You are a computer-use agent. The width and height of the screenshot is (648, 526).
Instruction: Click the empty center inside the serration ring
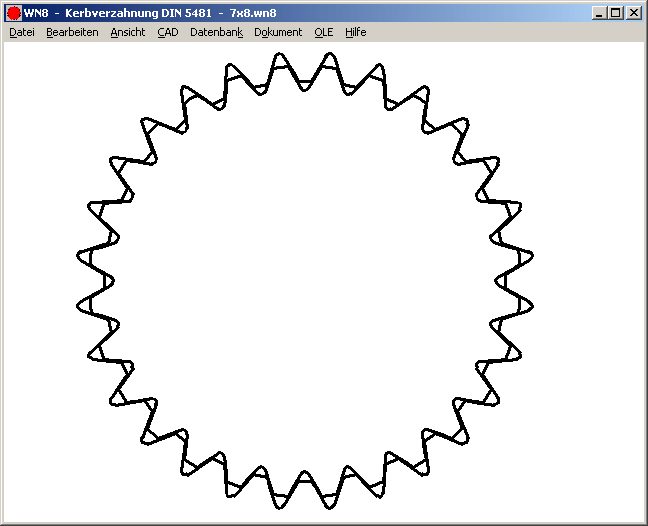(304, 280)
